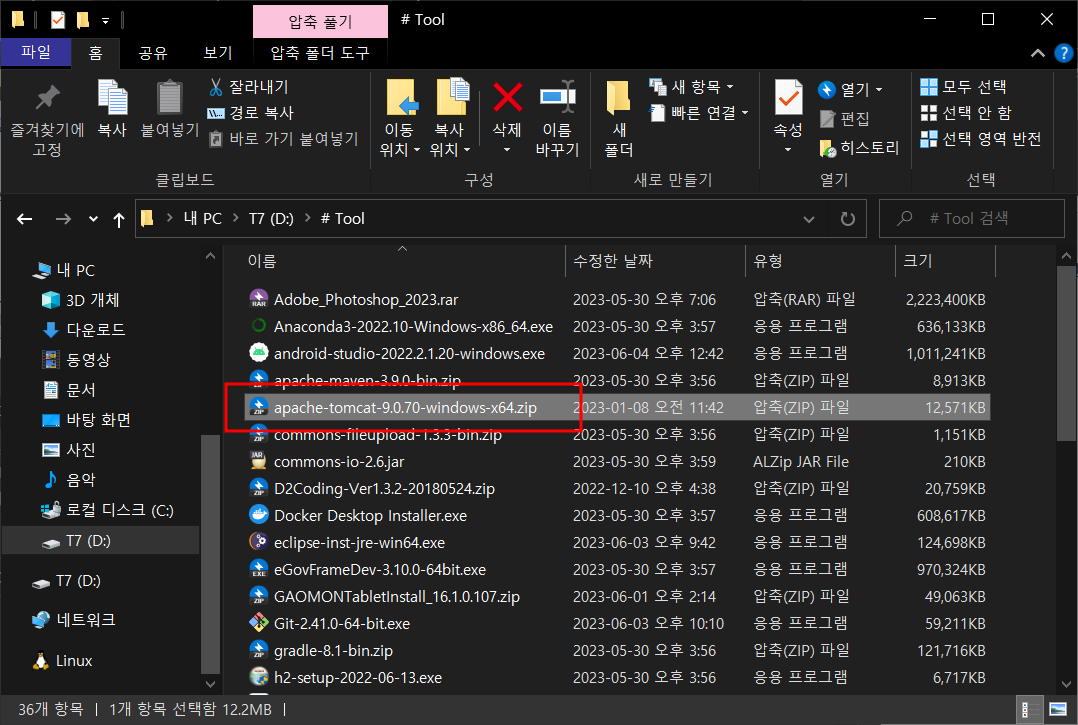Sort by 수정한 날짜 column header
The image size is (1078, 725).
coord(655,261)
